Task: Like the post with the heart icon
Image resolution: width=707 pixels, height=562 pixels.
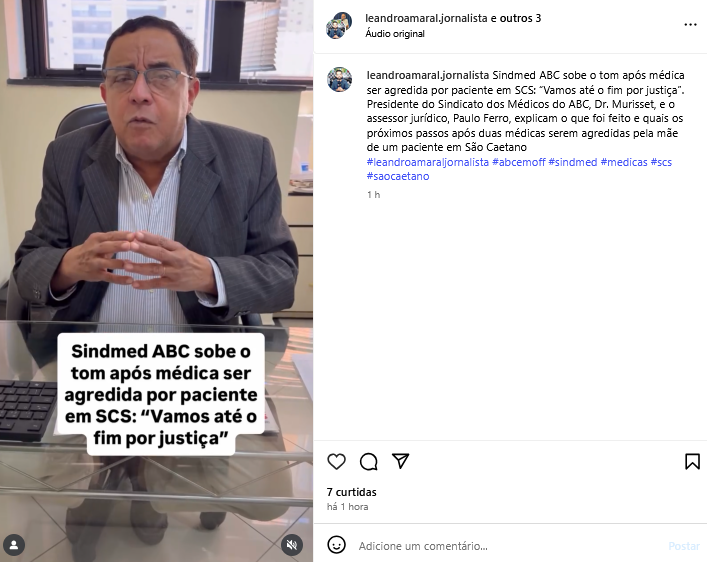Action: (x=336, y=461)
